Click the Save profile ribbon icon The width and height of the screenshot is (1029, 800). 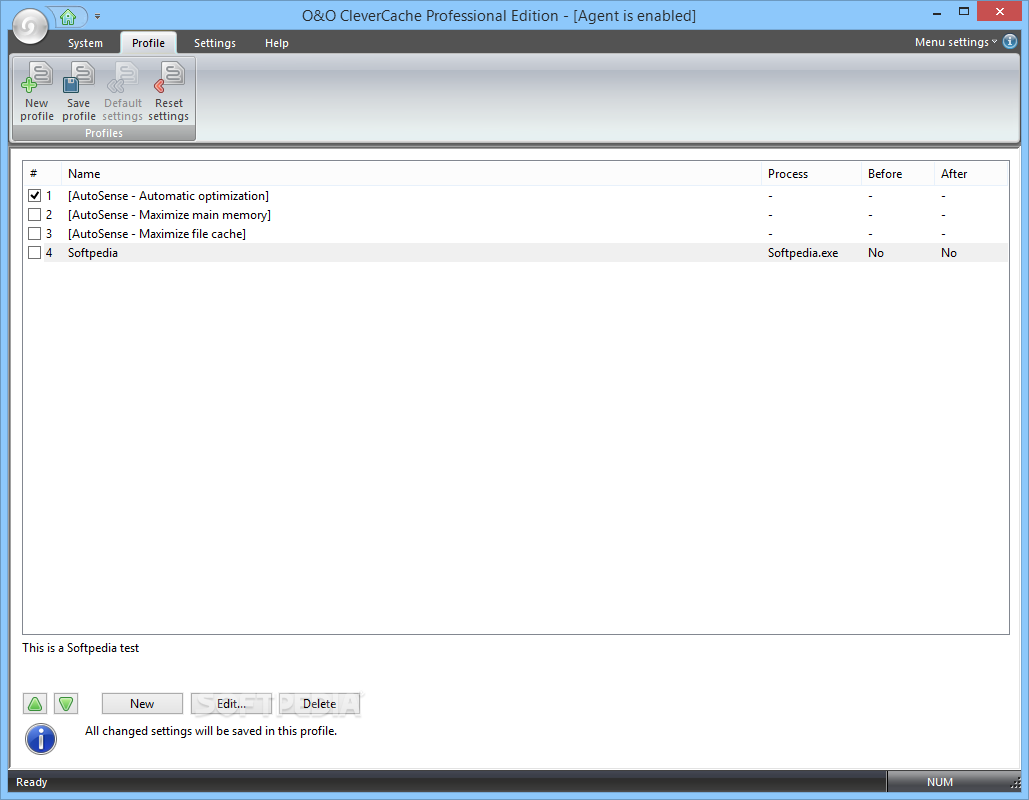[x=79, y=91]
